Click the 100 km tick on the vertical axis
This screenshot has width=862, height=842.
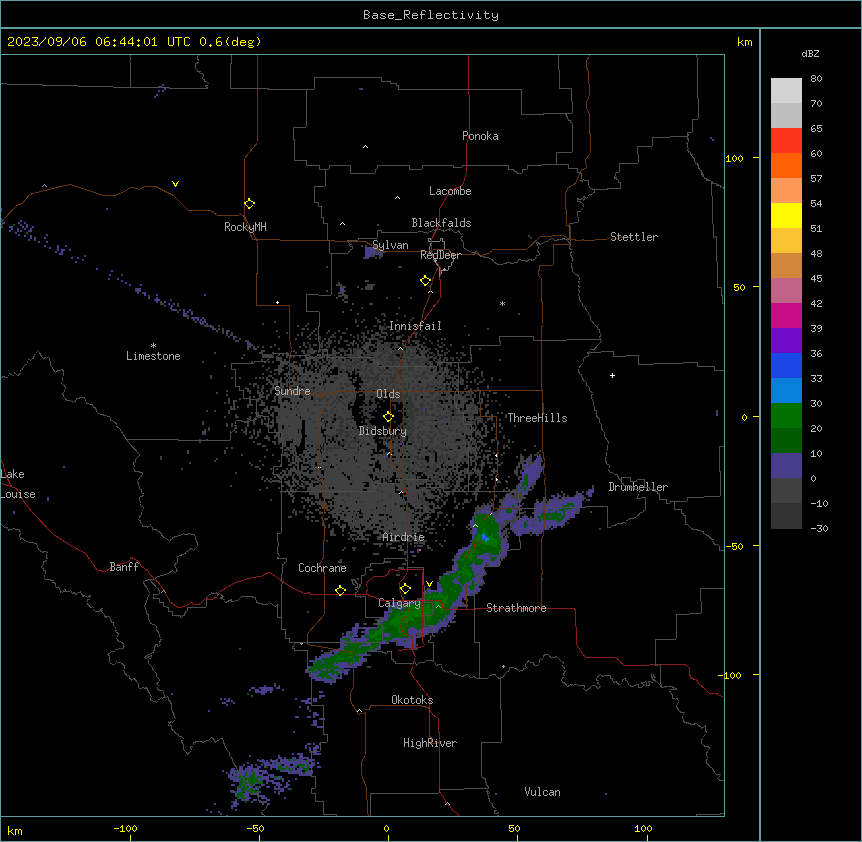pos(734,158)
